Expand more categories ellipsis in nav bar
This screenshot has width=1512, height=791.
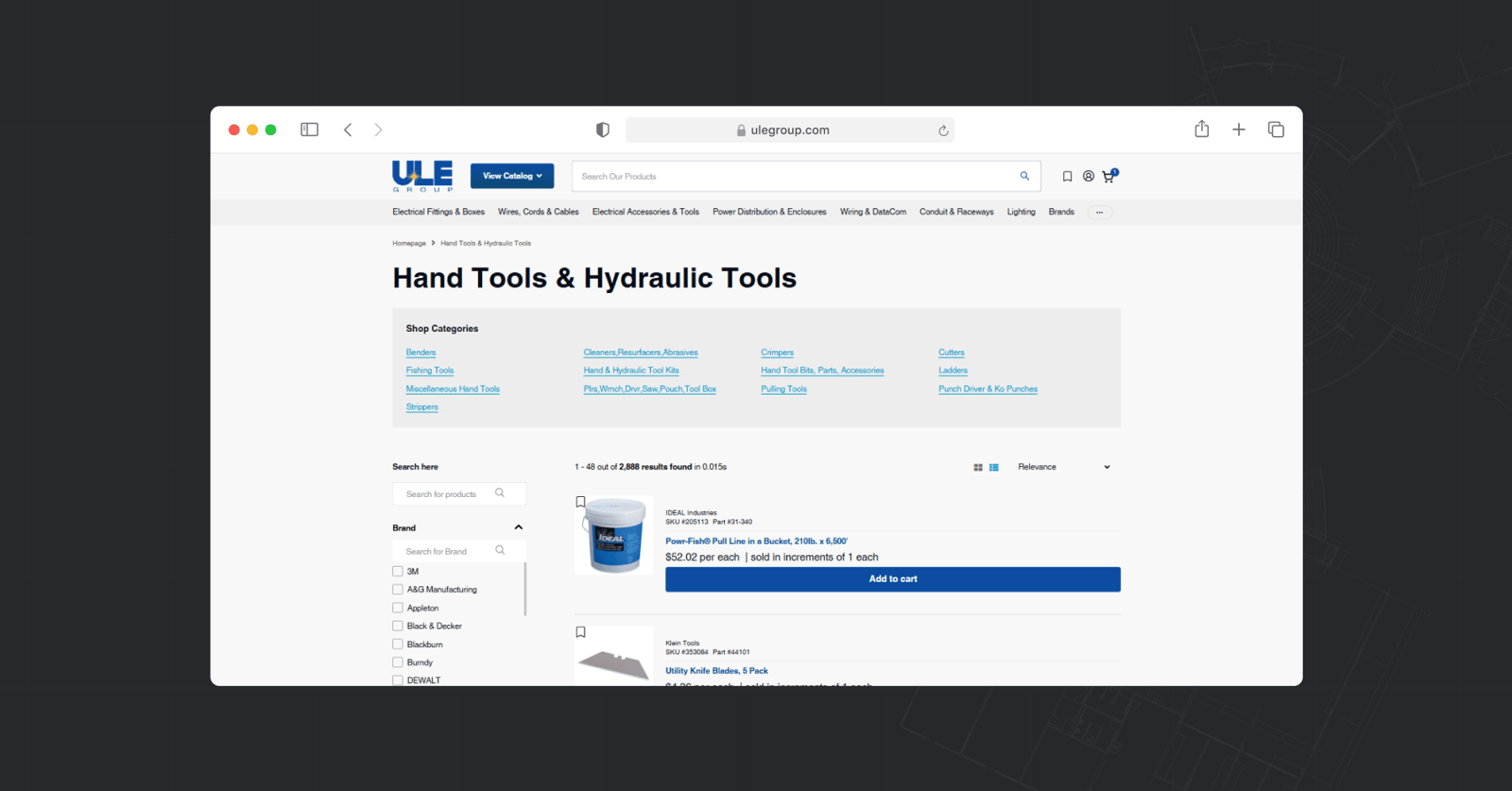pos(1099,212)
